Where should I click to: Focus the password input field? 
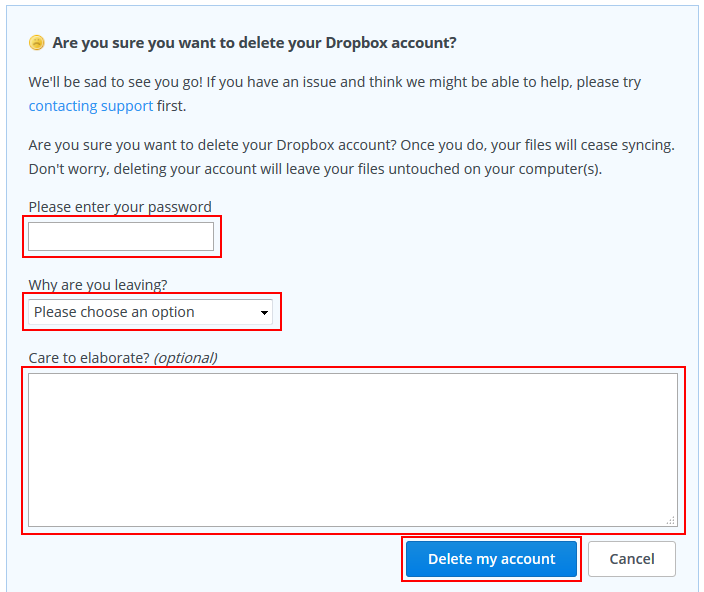(120, 237)
